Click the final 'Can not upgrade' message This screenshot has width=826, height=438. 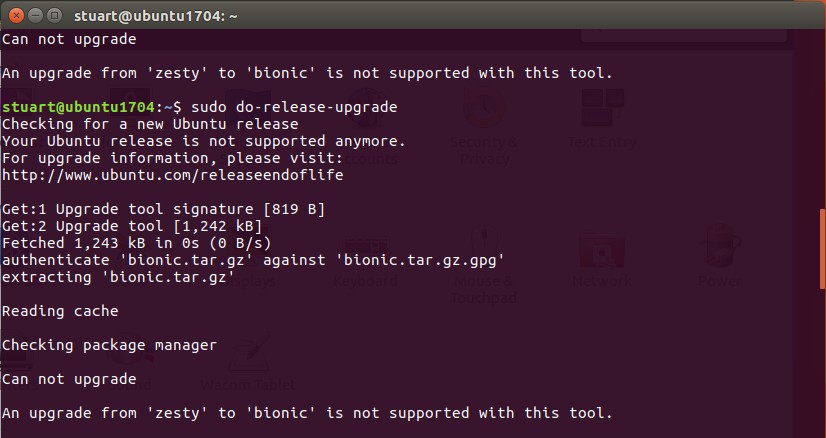pyautogui.click(x=69, y=379)
